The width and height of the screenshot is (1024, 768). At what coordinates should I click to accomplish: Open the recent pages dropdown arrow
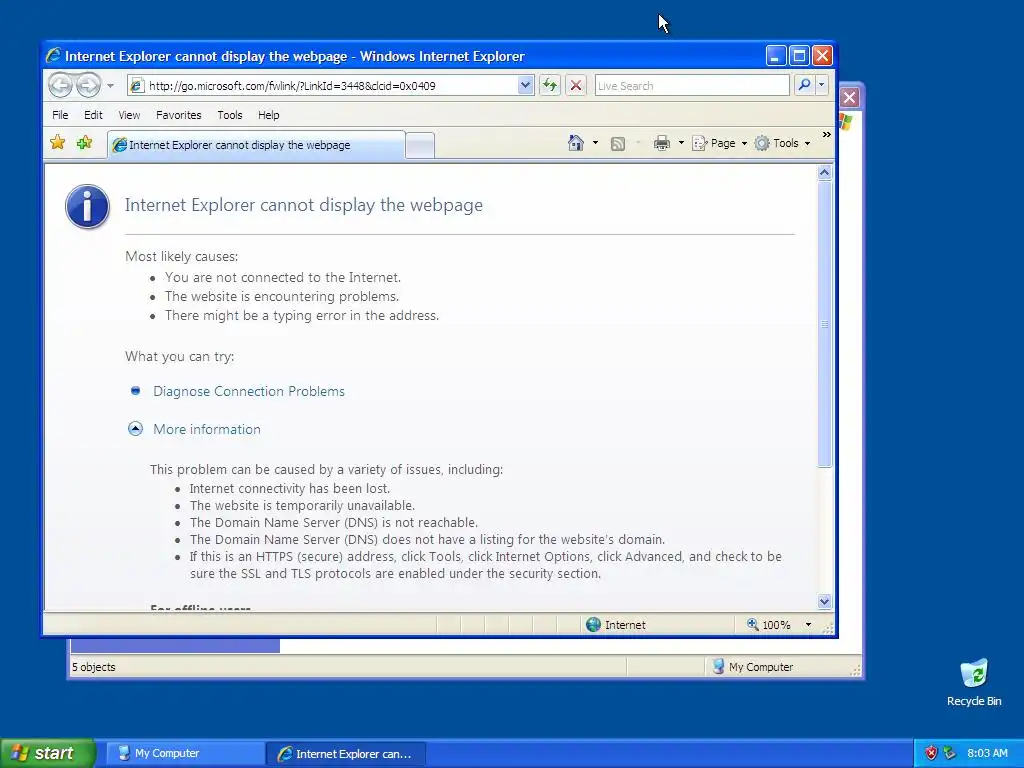tap(110, 86)
